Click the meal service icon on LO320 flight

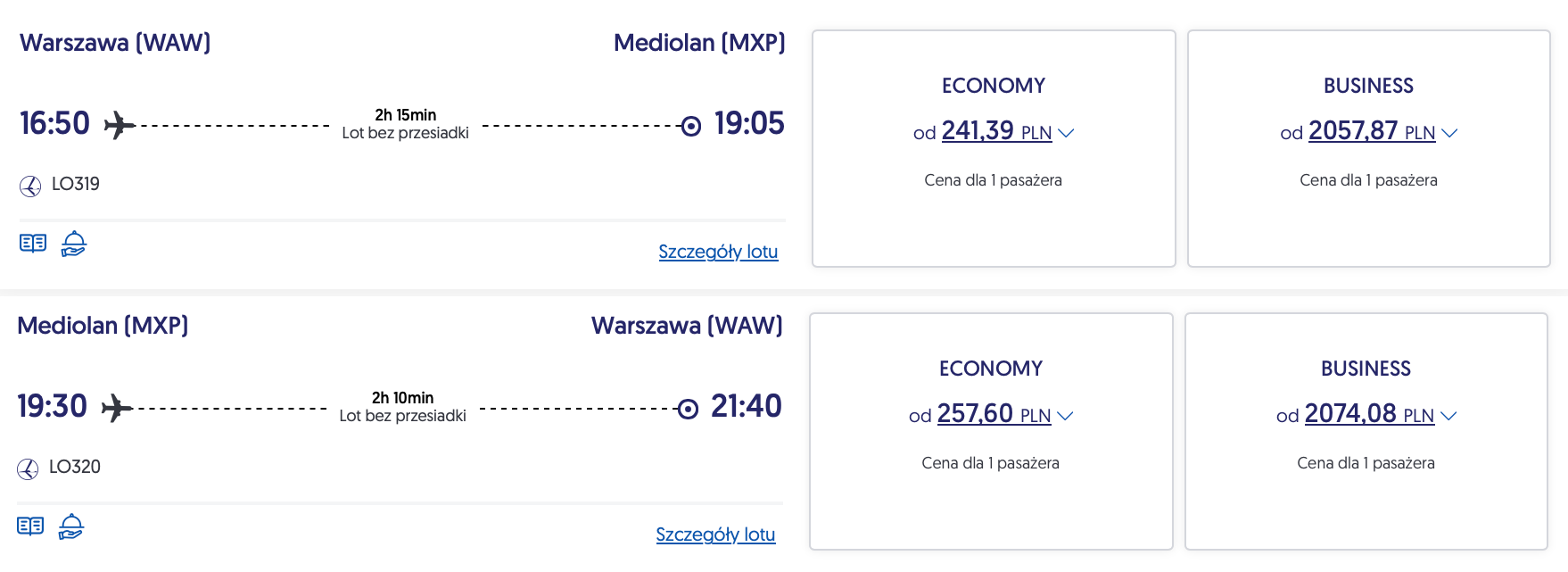71,526
